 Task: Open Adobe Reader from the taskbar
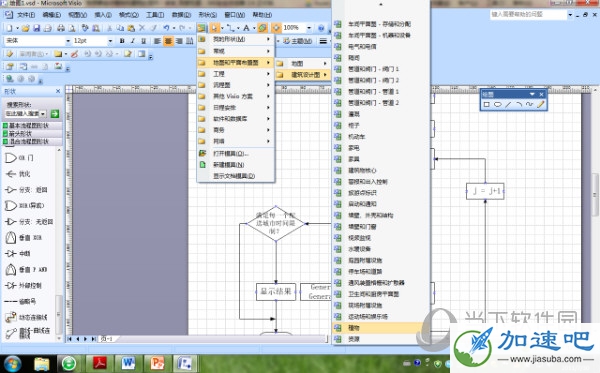99,363
